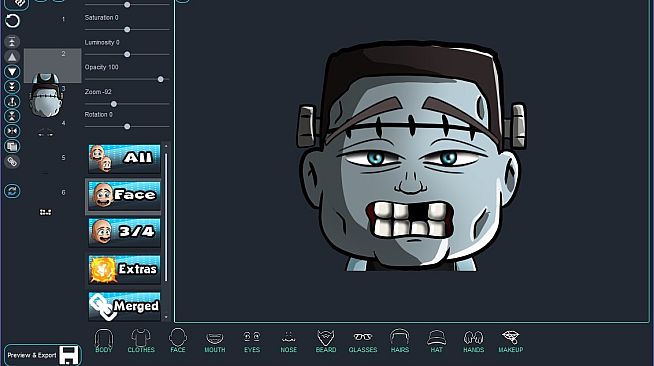Click the "Saturation 0" label
The image size is (654, 366).
click(101, 18)
